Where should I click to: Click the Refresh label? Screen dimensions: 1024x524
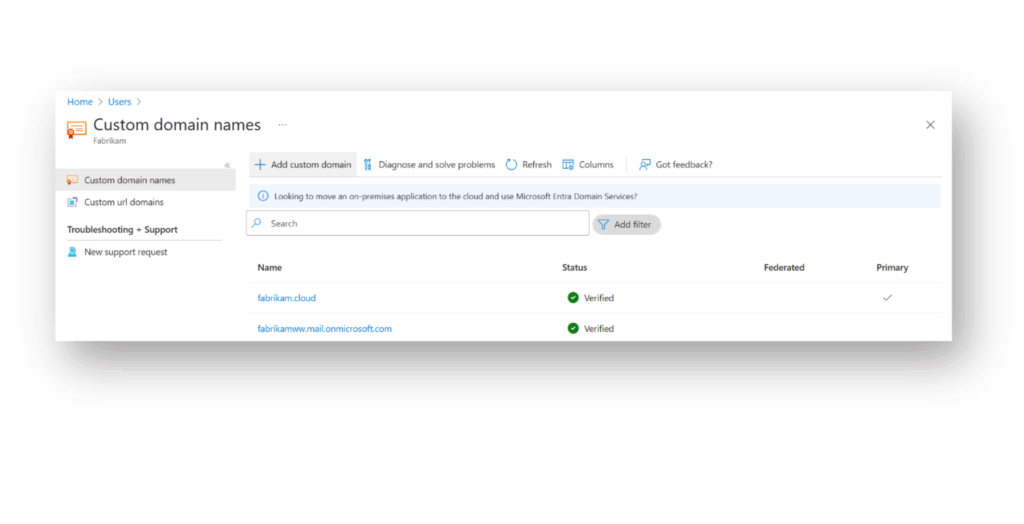(x=537, y=165)
